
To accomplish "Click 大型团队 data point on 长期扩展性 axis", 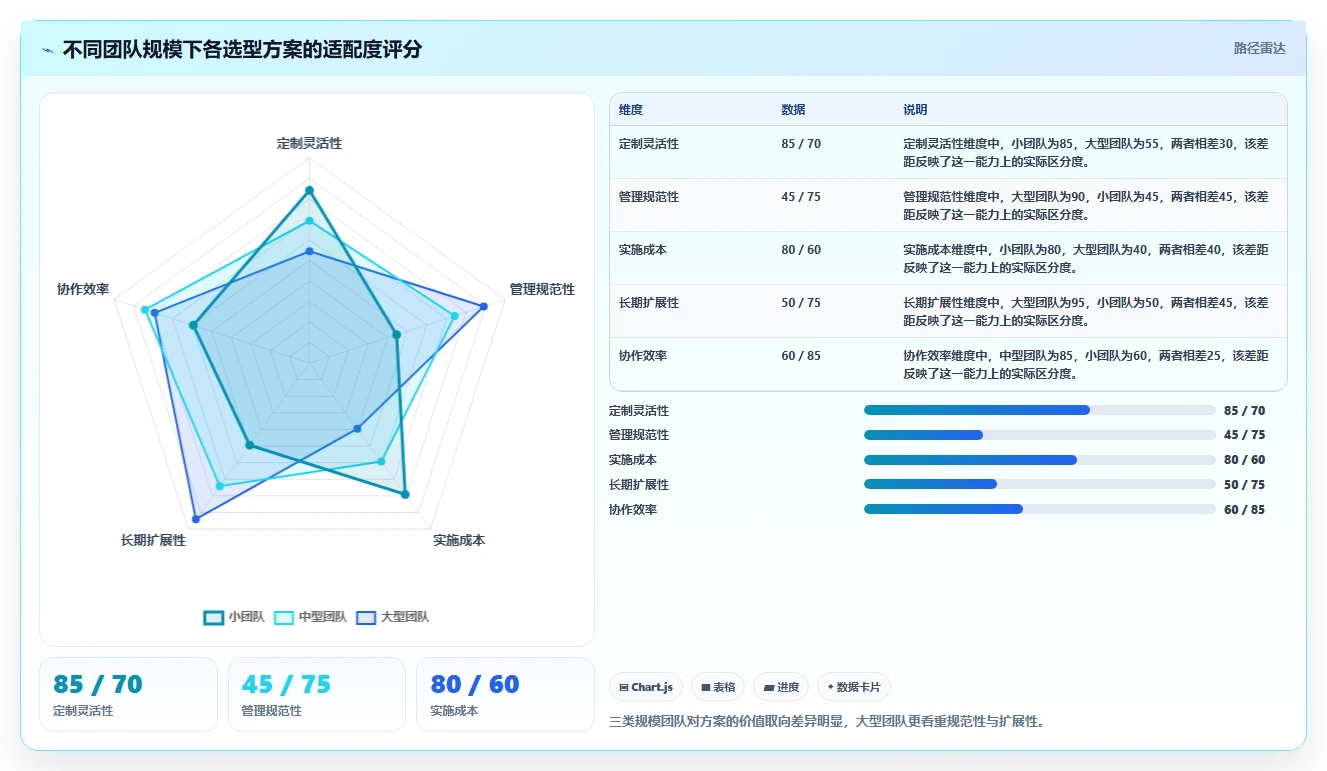I will pos(196,519).
